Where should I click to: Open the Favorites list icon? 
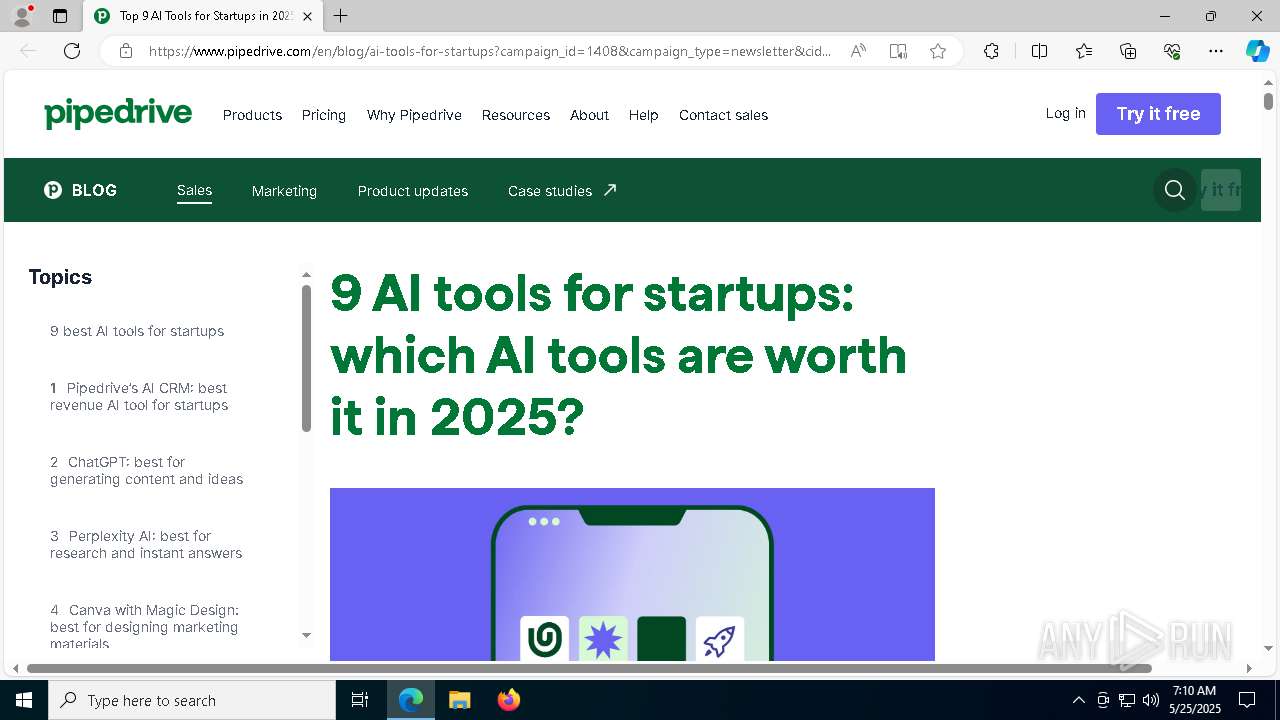1084,51
